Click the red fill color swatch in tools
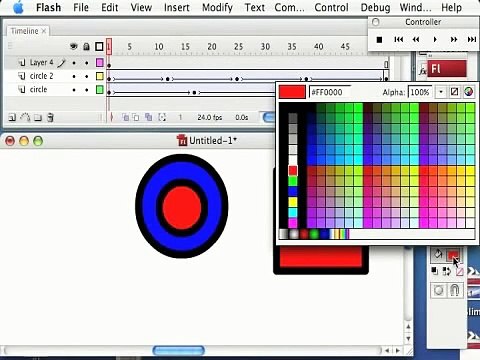 click(453, 255)
